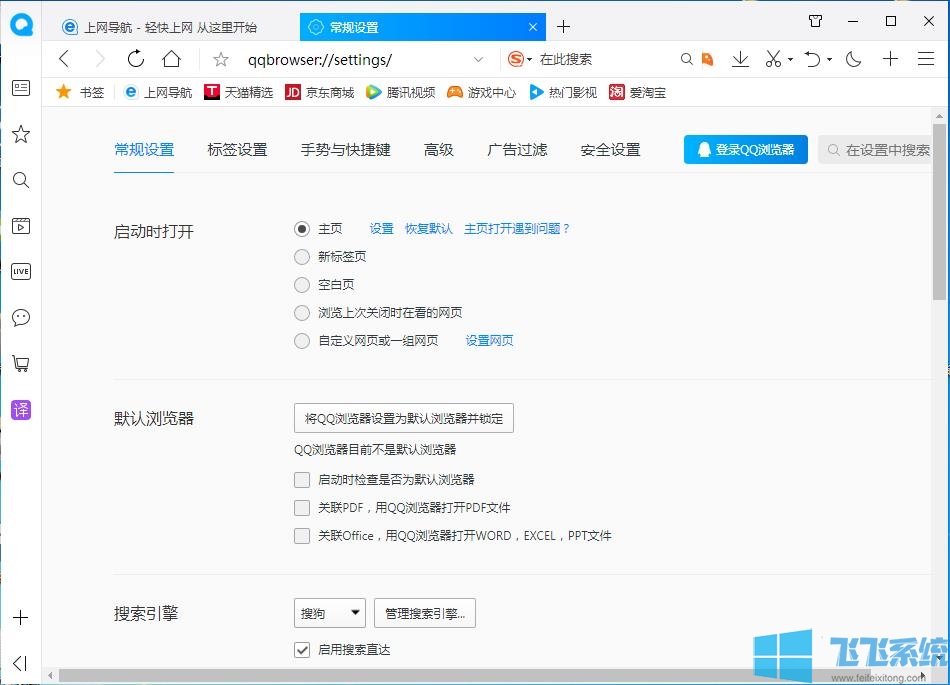Click the vertical scrollbar thumb
The width and height of the screenshot is (950, 685).
(939, 210)
